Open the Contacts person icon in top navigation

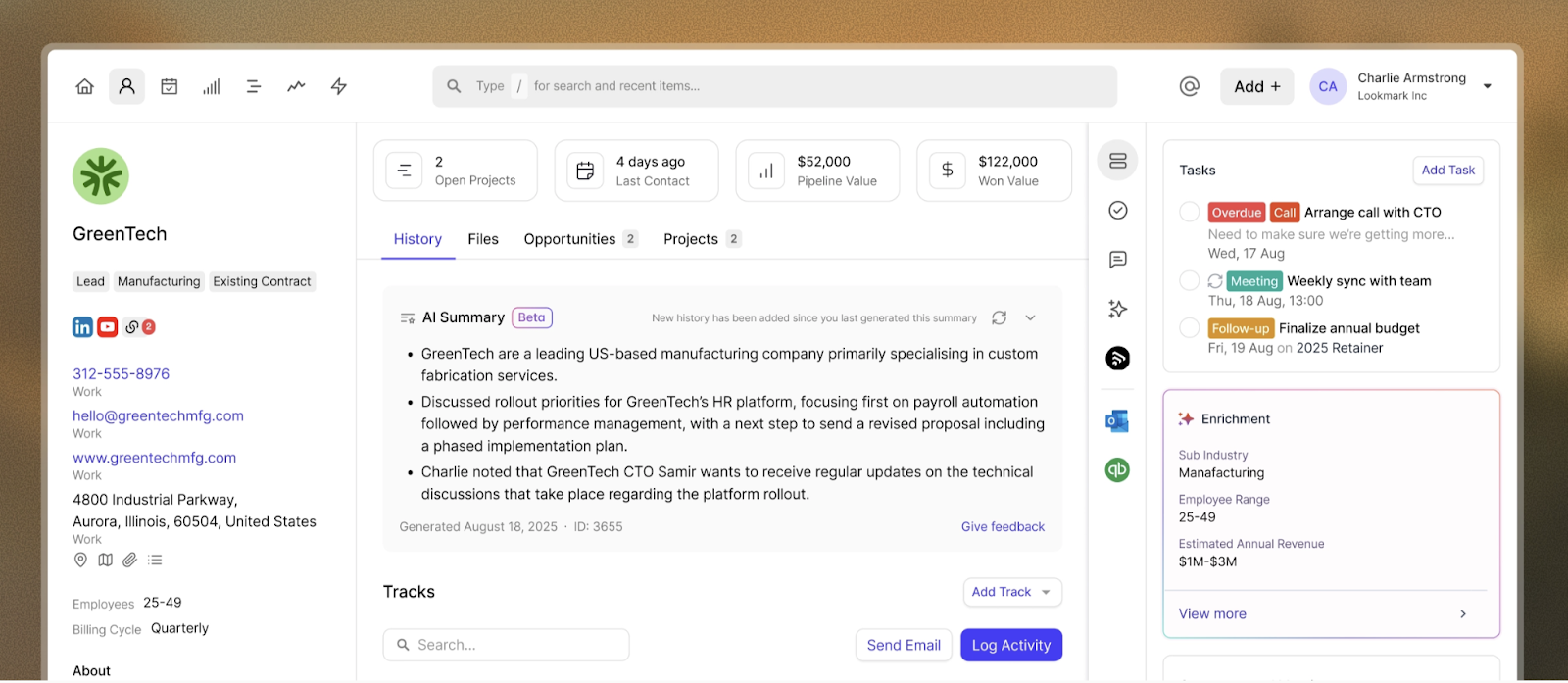coord(127,86)
